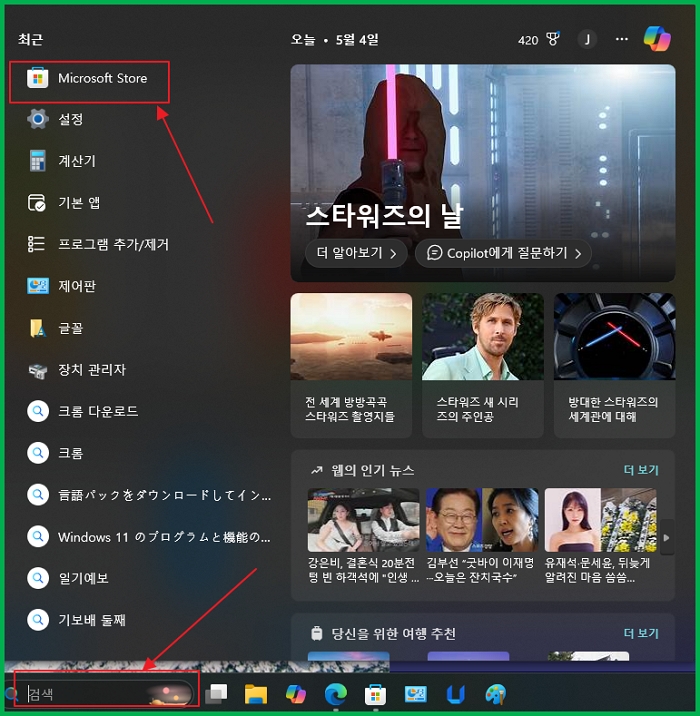700x716 pixels.
Task: Open news story 김부선 굿바이 이재명
Action: click(x=481, y=536)
